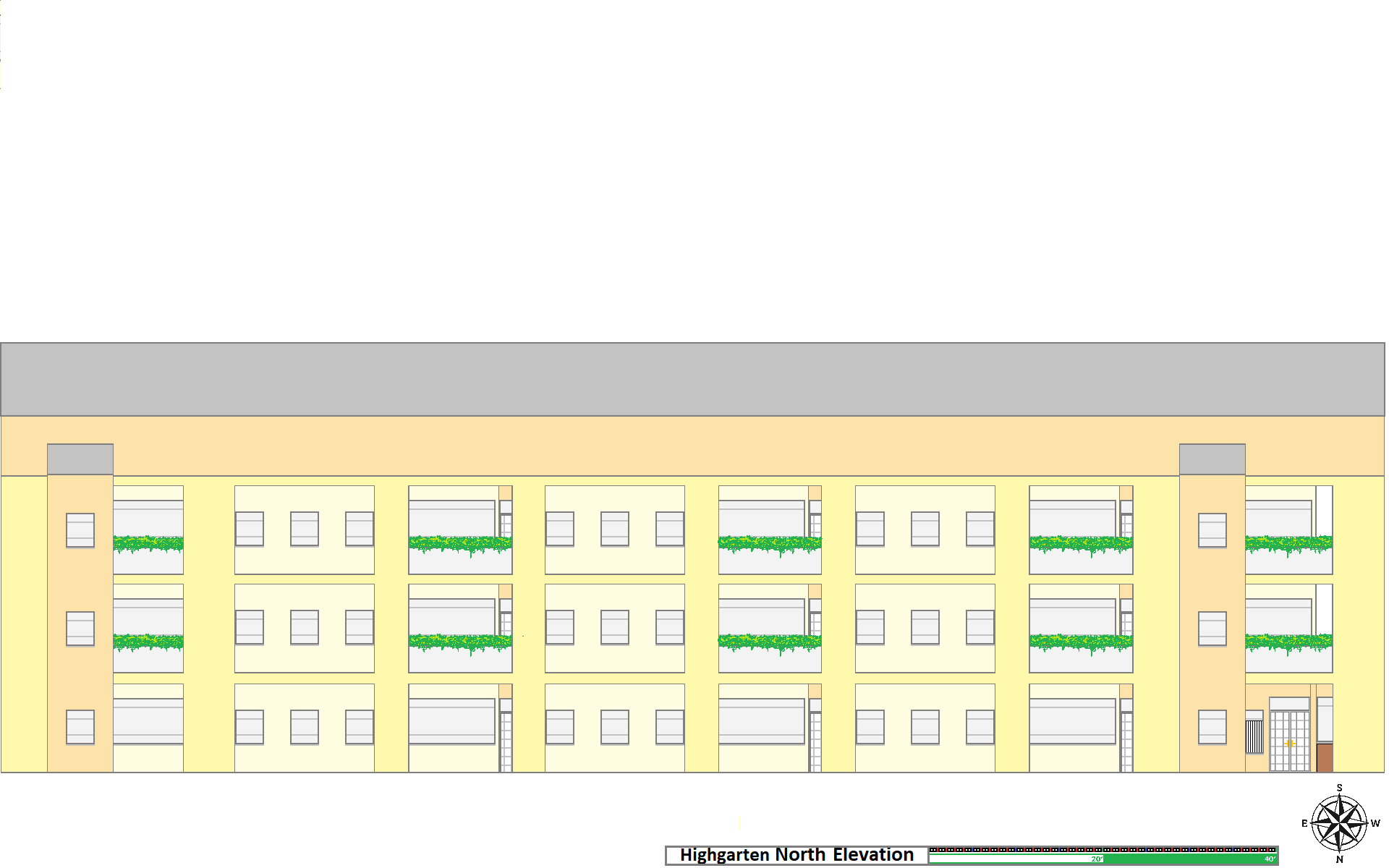Click the red-blue dashed strip above scale bar
1389x868 pixels.
pyautogui.click(x=1103, y=850)
